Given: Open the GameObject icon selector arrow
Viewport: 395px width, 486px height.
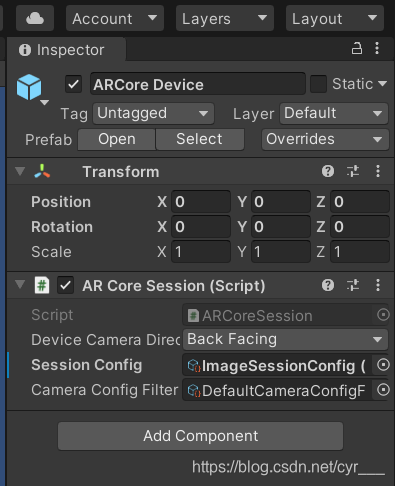Looking at the screenshot, I should point(44,102).
